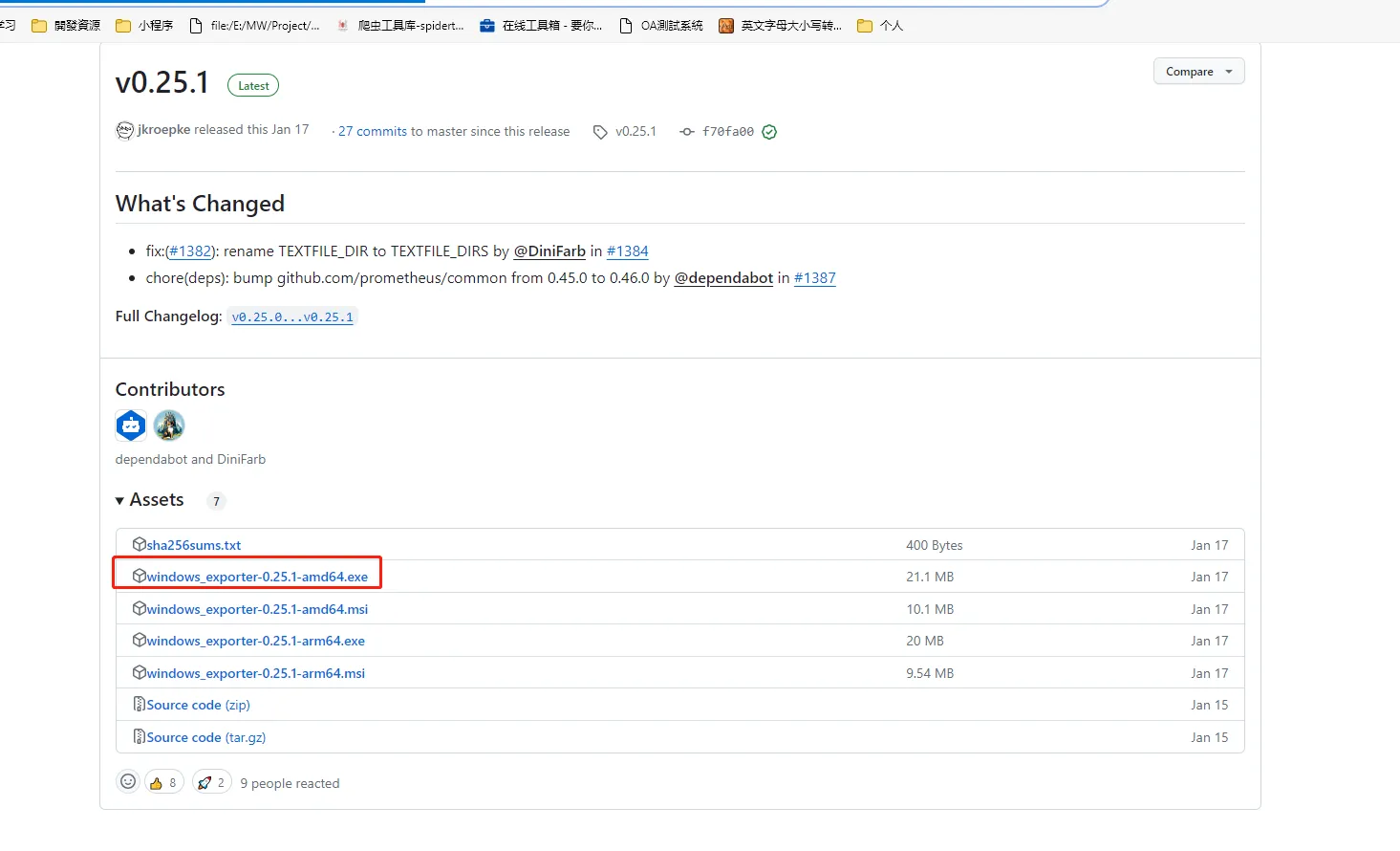Open dependabot contributor avatar
Image resolution: width=1400 pixels, height=851 pixels.
pos(131,425)
